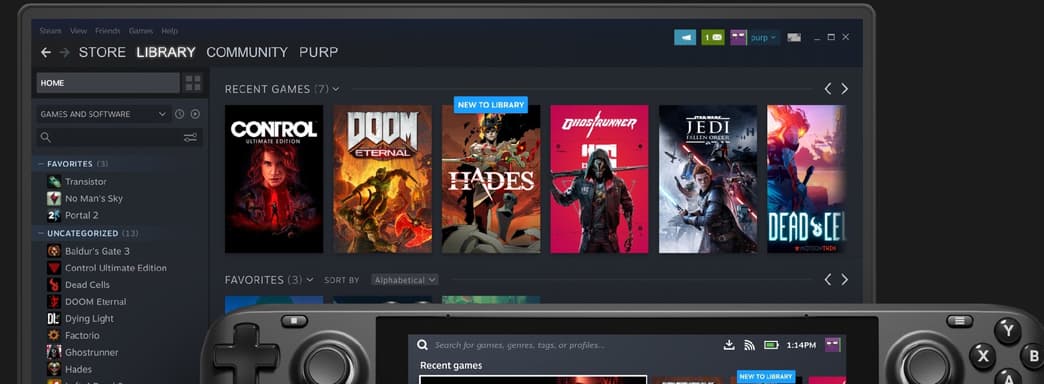Select Control Ultimate Edition in sidebar list
This screenshot has width=1044, height=384.
[x=116, y=268]
